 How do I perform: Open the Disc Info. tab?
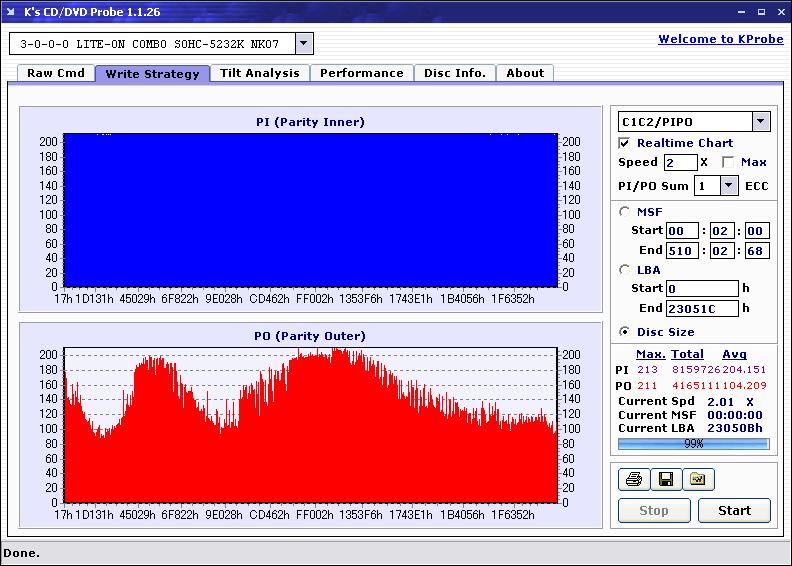(455, 73)
